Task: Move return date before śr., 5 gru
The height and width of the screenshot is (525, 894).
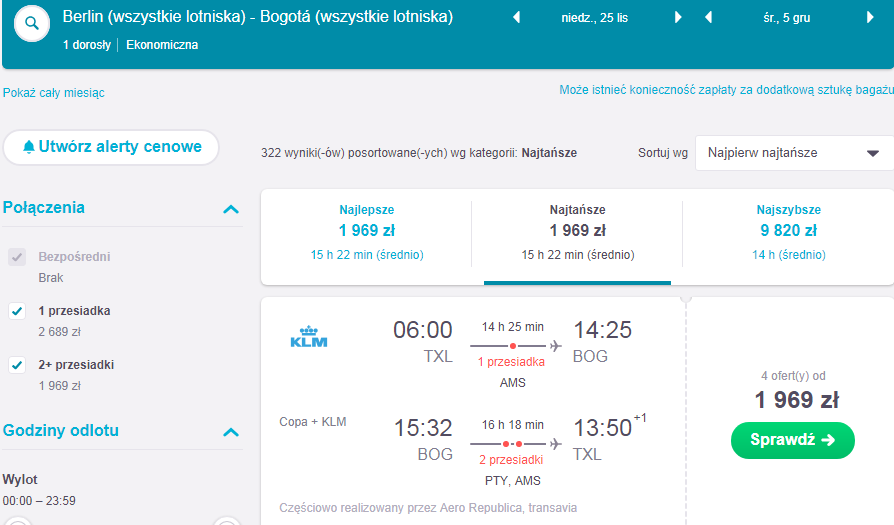Action: pos(709,18)
